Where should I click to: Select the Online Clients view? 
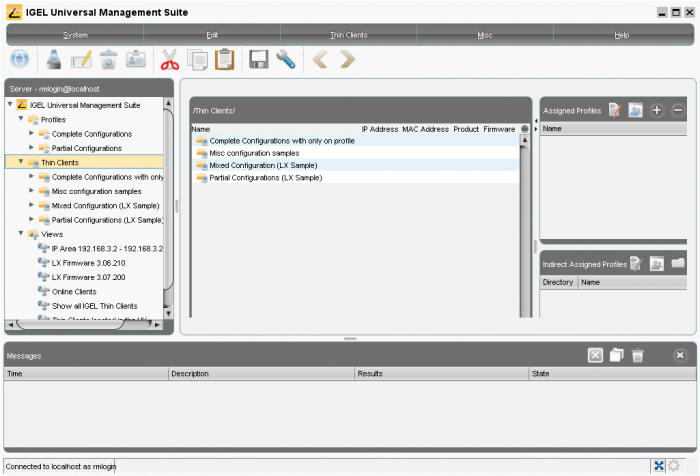coord(74,292)
